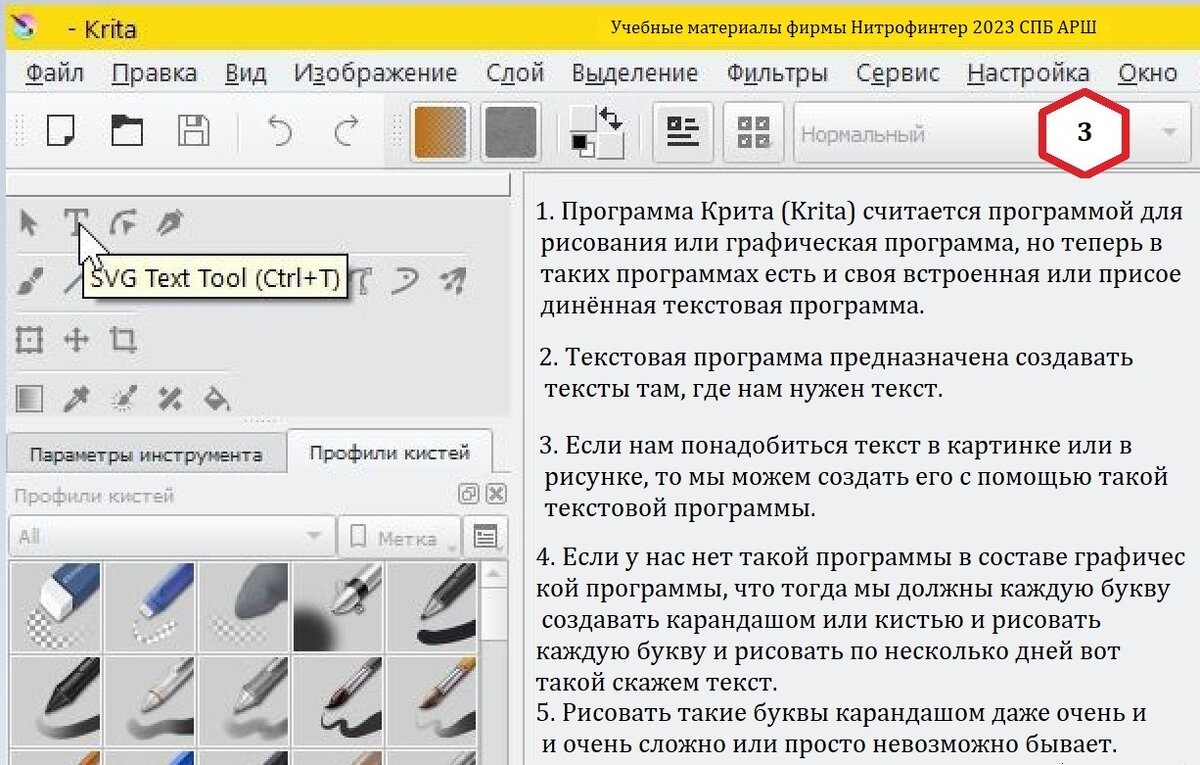Select the Freehand Brush tool
Screen dimensions: 1200x765
pyautogui.click(x=29, y=282)
